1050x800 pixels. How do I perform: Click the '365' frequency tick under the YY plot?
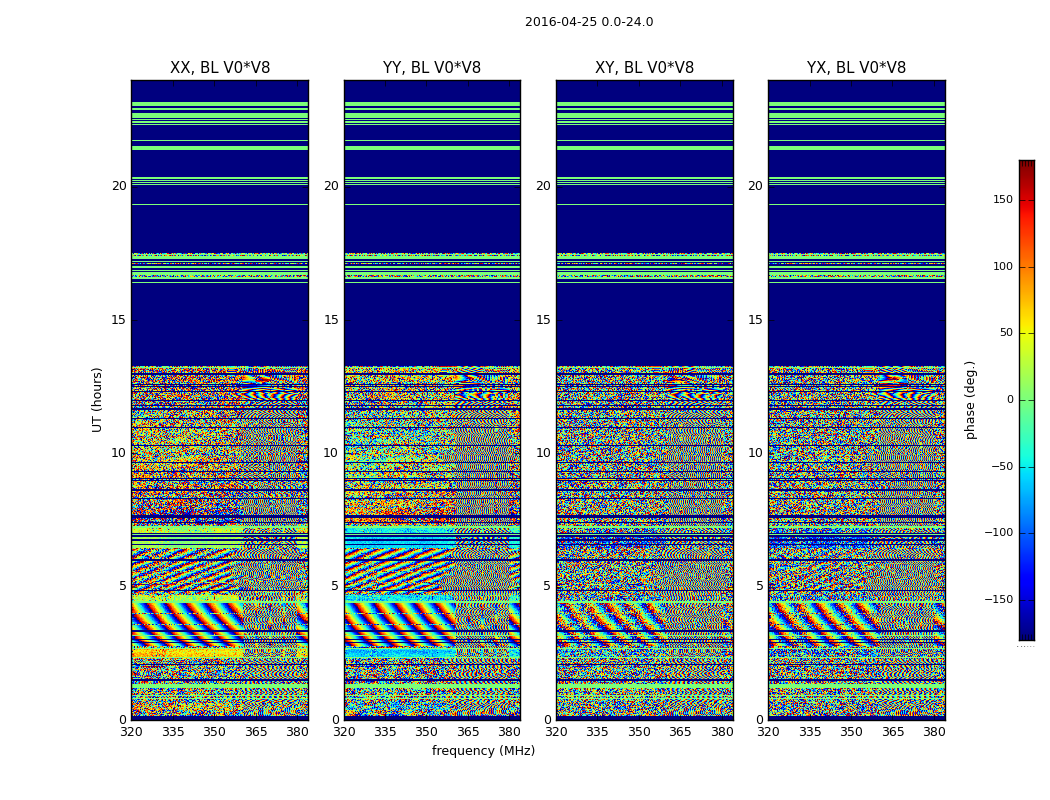(x=468, y=732)
